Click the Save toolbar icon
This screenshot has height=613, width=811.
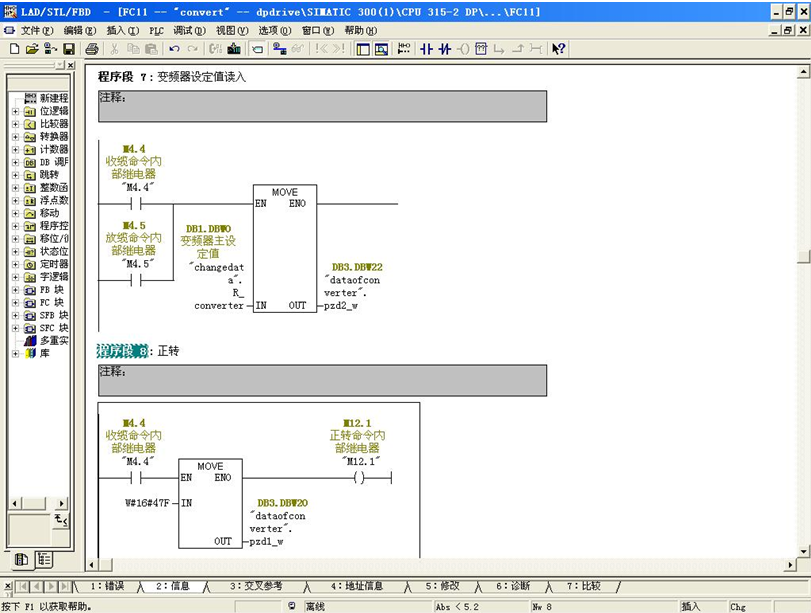tap(69, 49)
